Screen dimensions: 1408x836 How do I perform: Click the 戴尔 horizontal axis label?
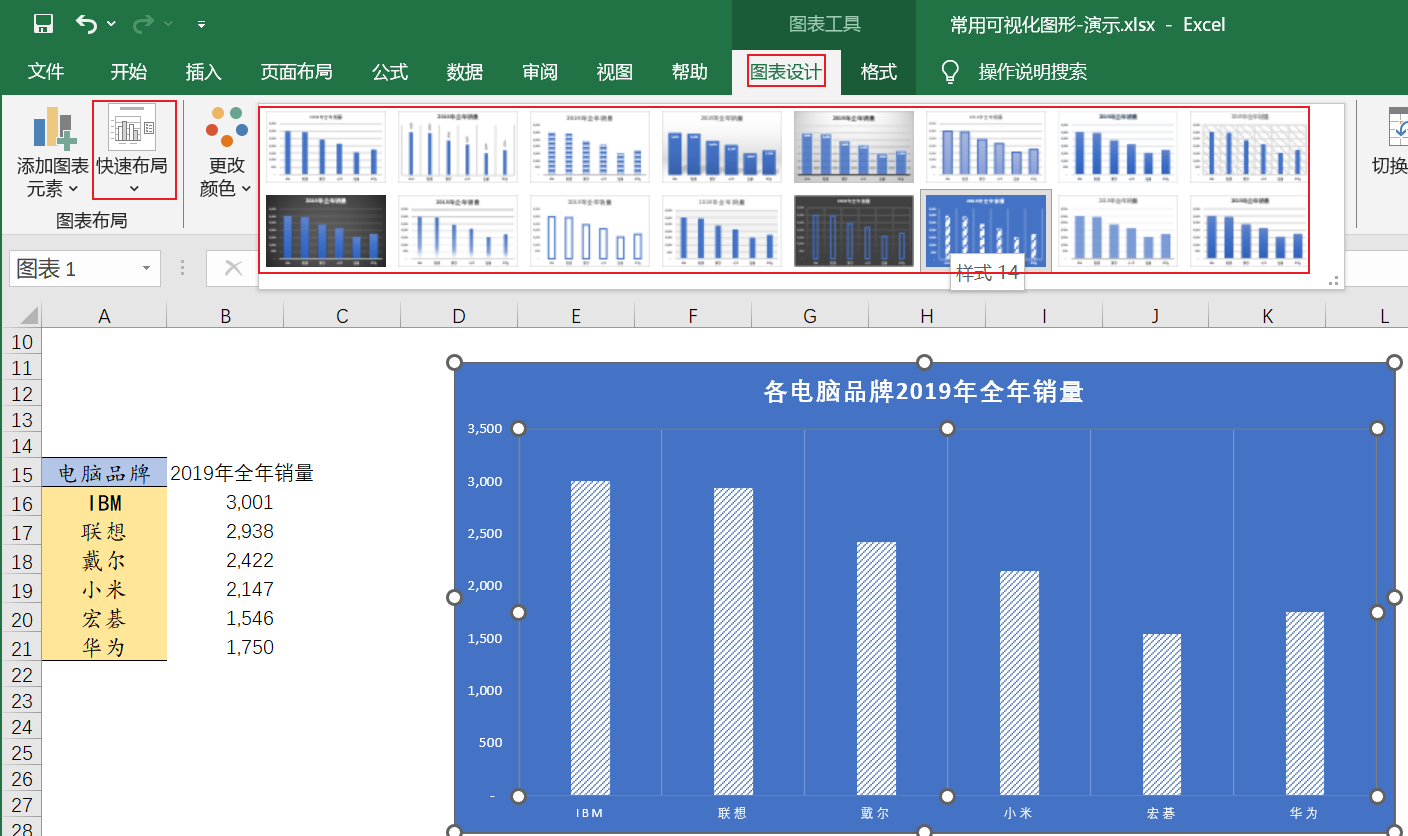[875, 813]
